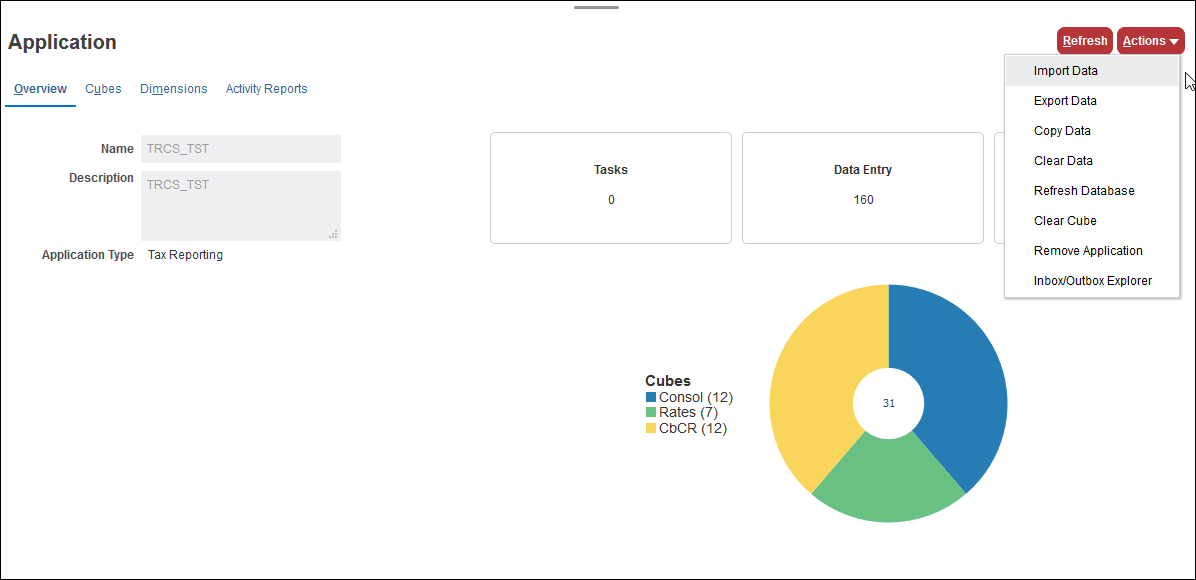
Task: Open the Dimensions tab
Action: pos(173,88)
